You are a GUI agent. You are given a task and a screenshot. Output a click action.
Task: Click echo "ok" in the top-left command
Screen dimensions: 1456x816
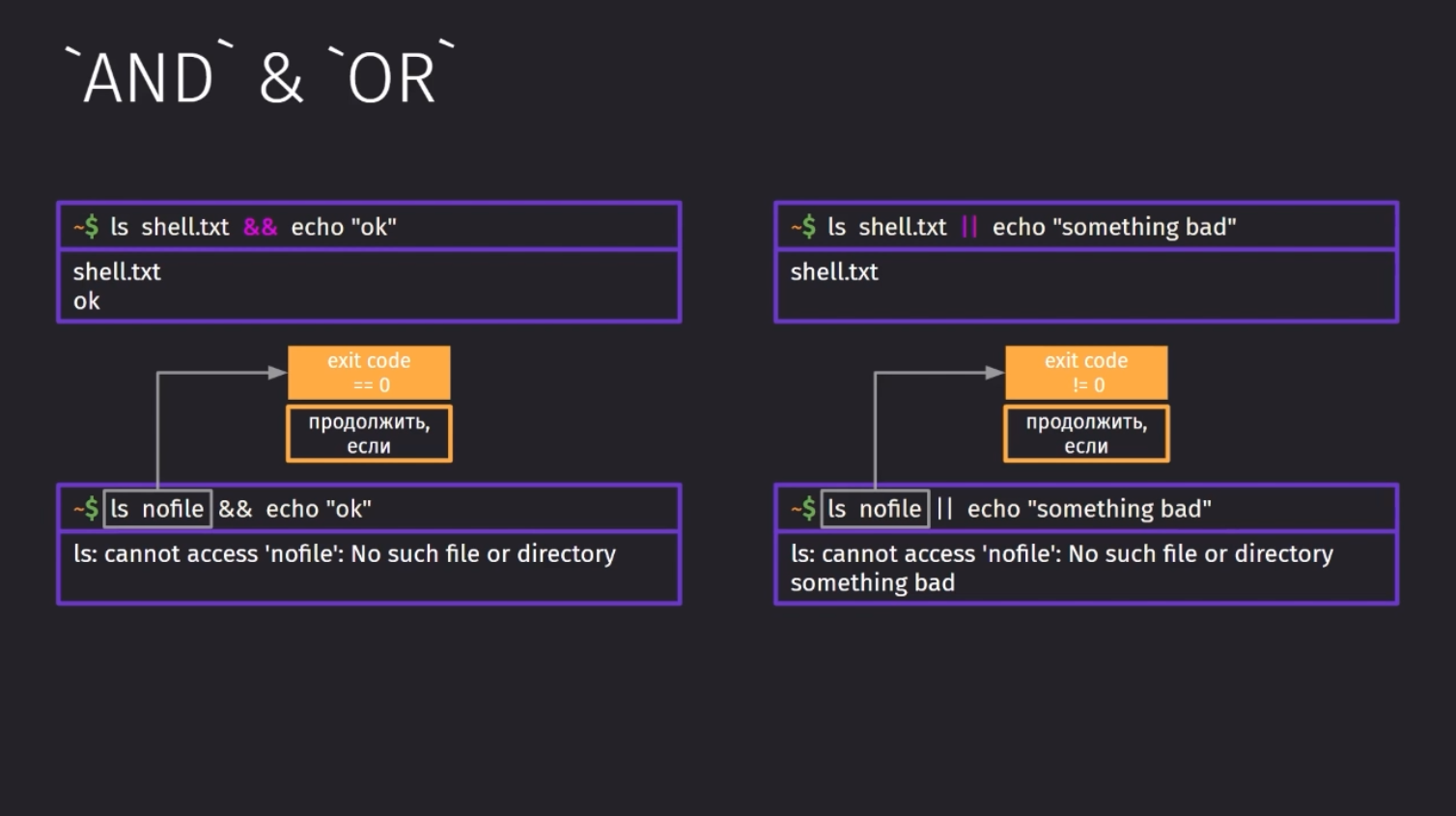coord(344,227)
